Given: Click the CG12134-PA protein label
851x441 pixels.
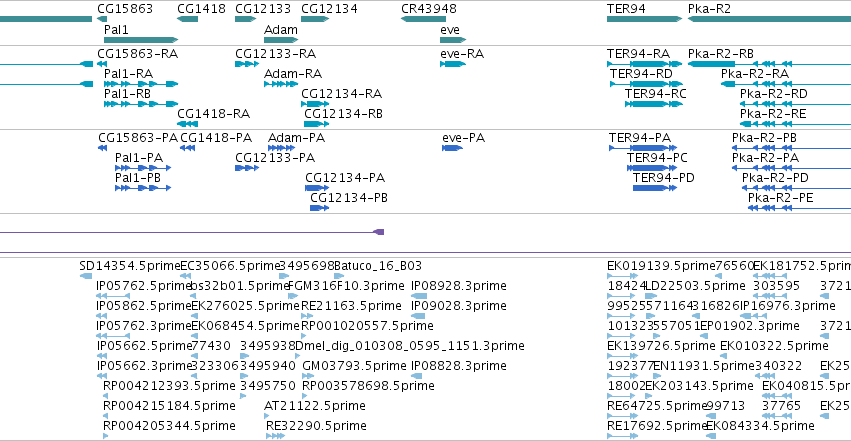Looking at the screenshot, I should point(345,178).
